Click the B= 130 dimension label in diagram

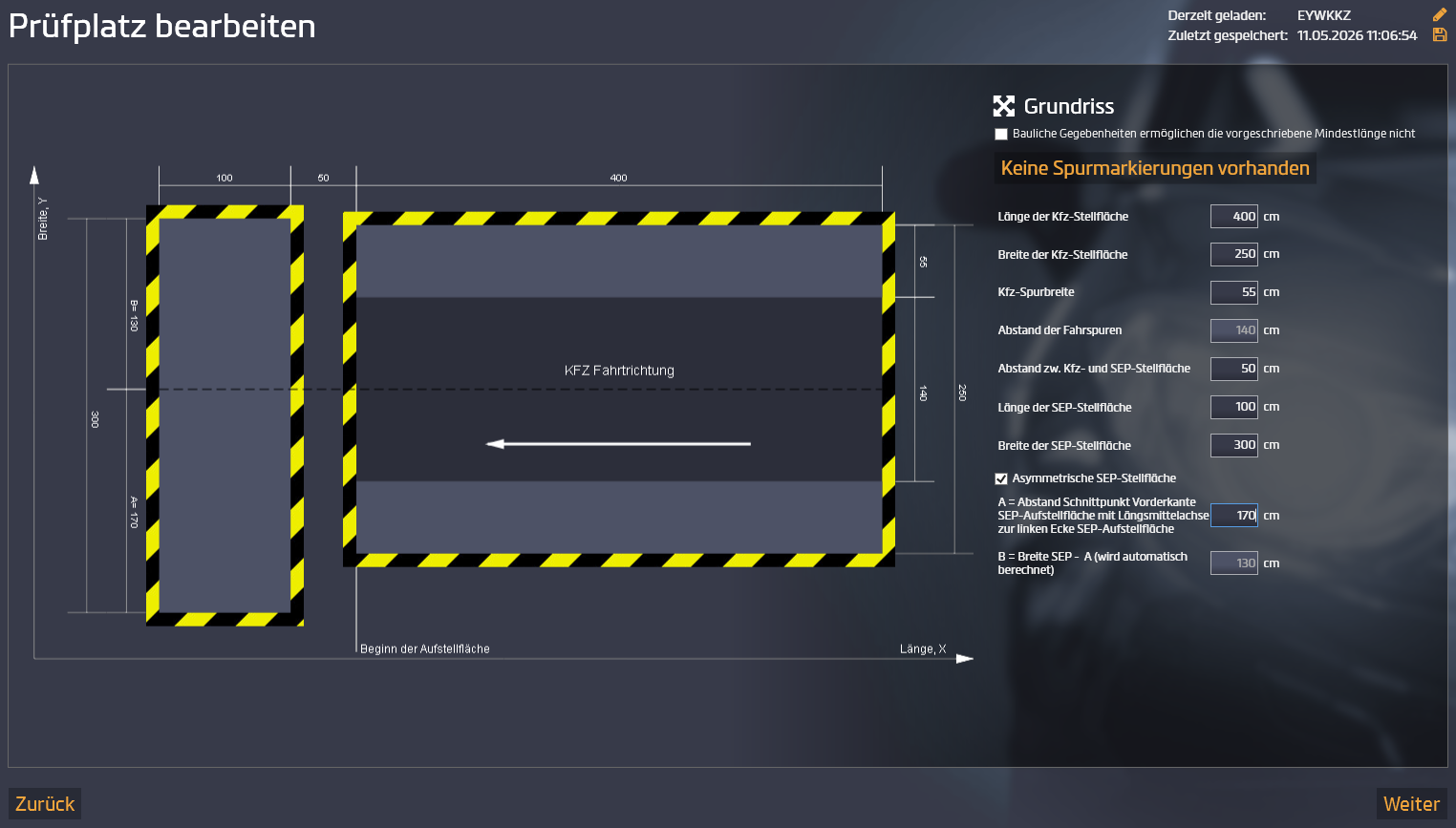[134, 315]
